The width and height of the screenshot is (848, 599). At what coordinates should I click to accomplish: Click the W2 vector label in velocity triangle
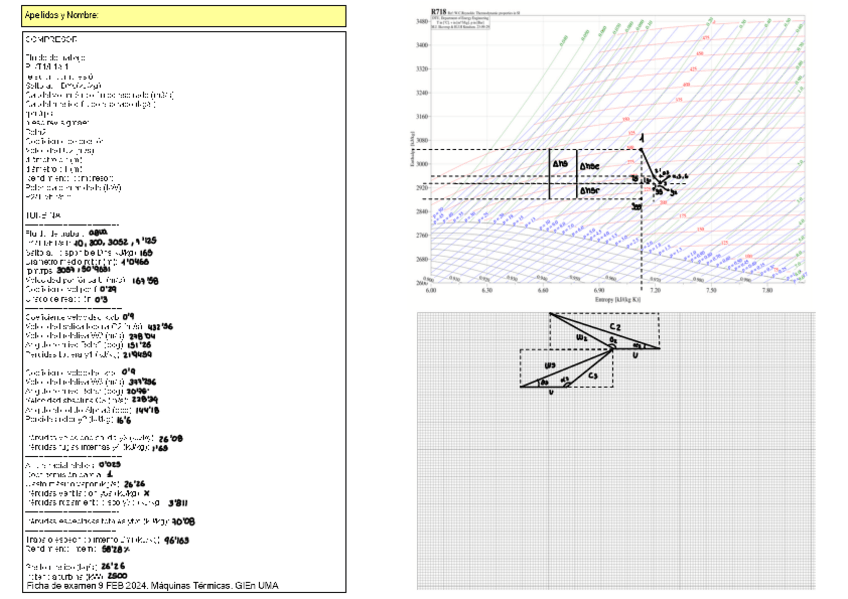coord(582,336)
